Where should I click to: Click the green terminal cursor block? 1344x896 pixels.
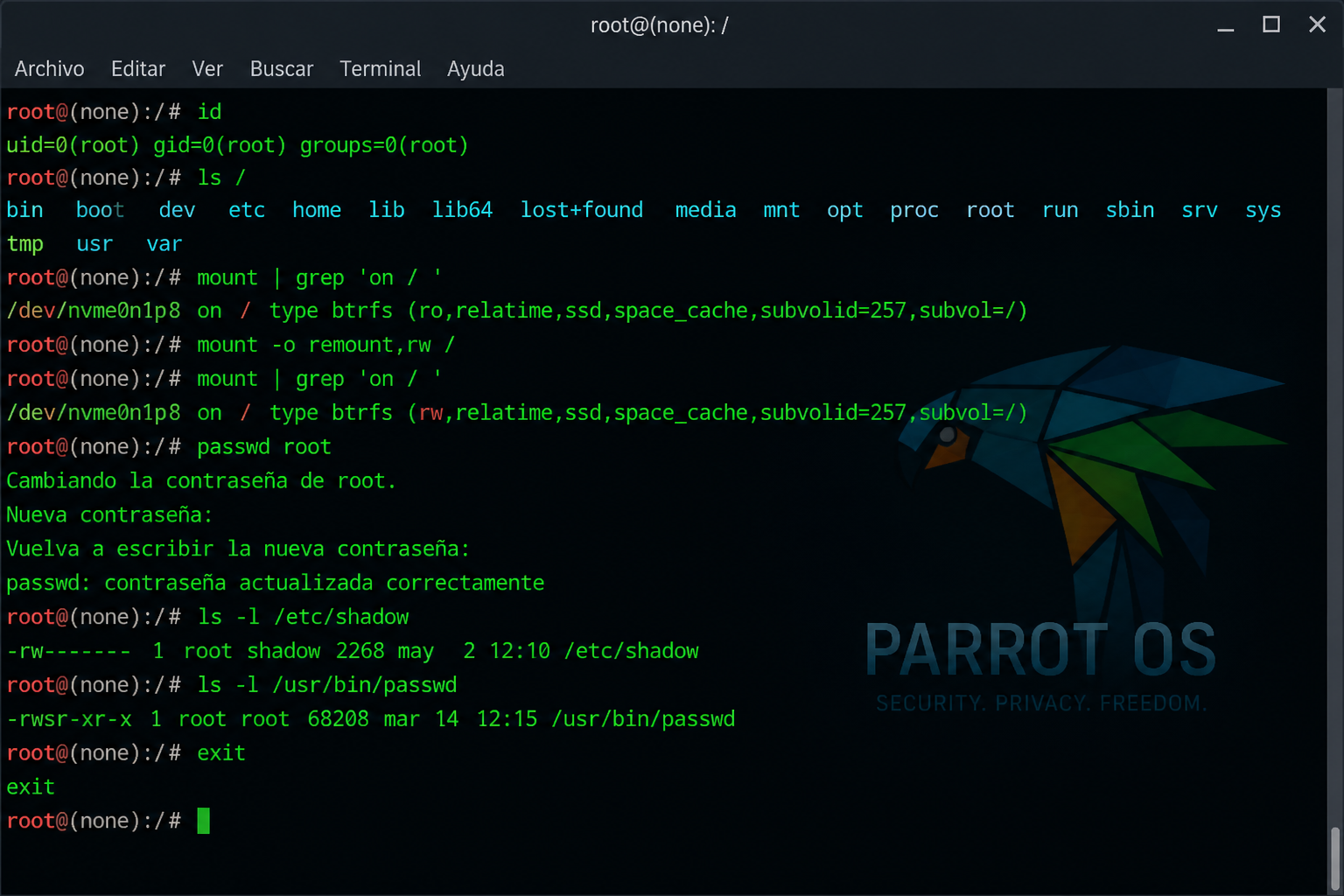pyautogui.click(x=204, y=821)
